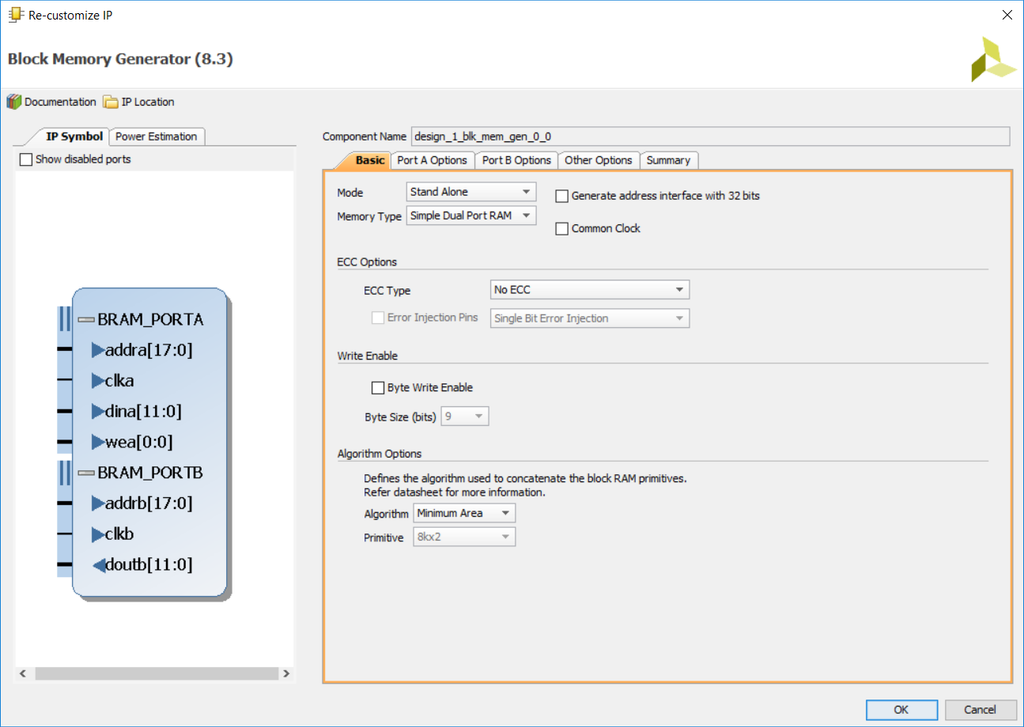1024x727 pixels.
Task: Close the Re-customize IP dialog
Action: (x=1007, y=15)
